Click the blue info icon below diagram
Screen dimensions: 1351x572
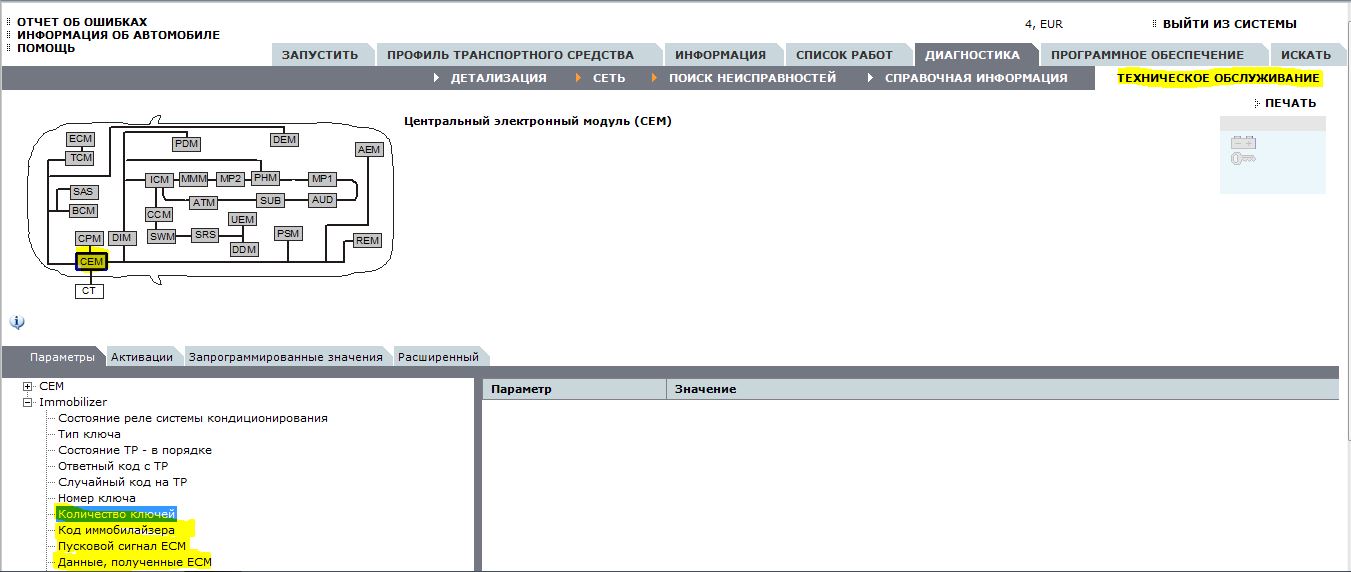coord(17,322)
